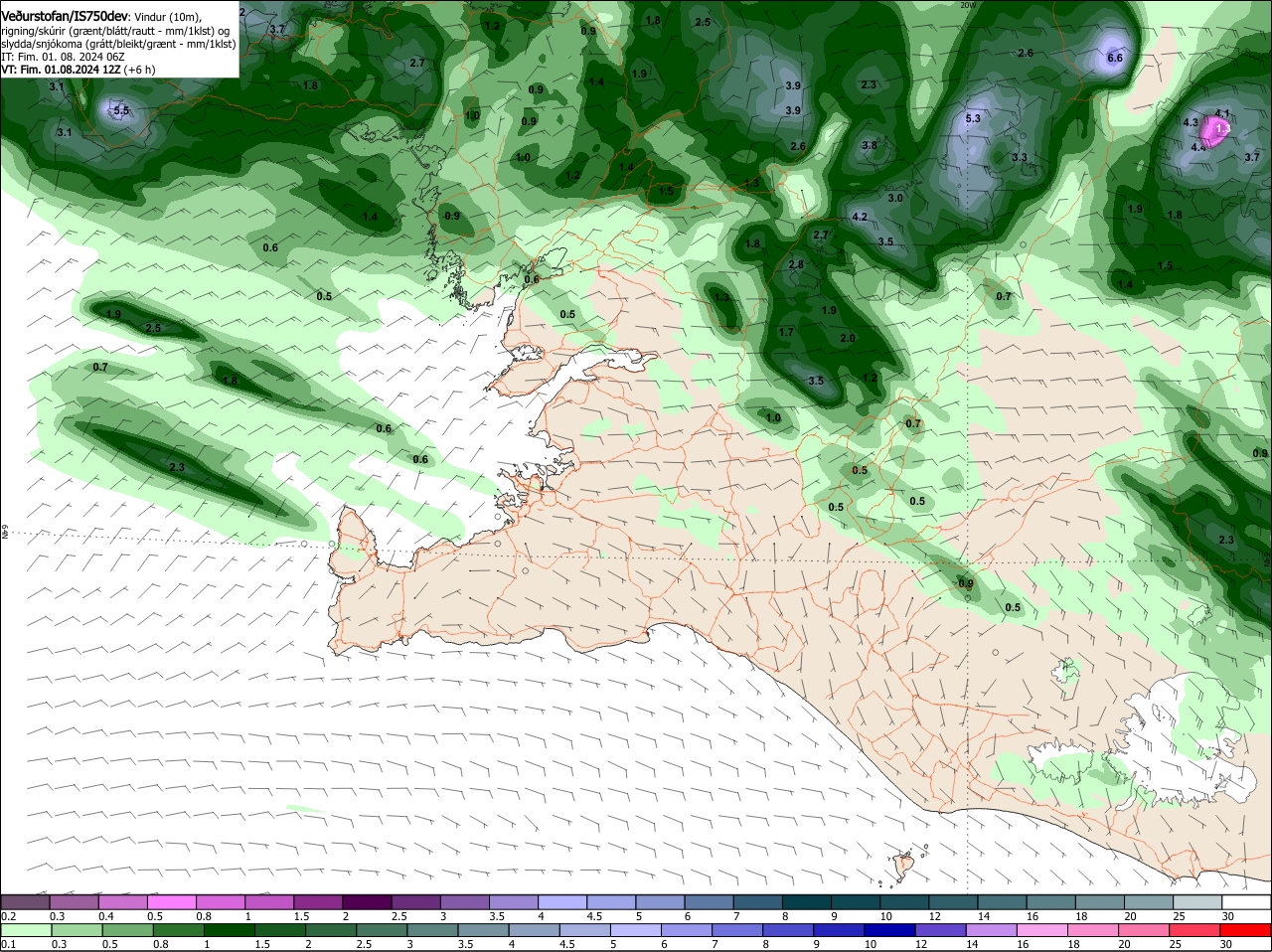Select the white swatch labeled 30 in upper legend
Image resolution: width=1272 pixels, height=952 pixels.
tap(1247, 901)
